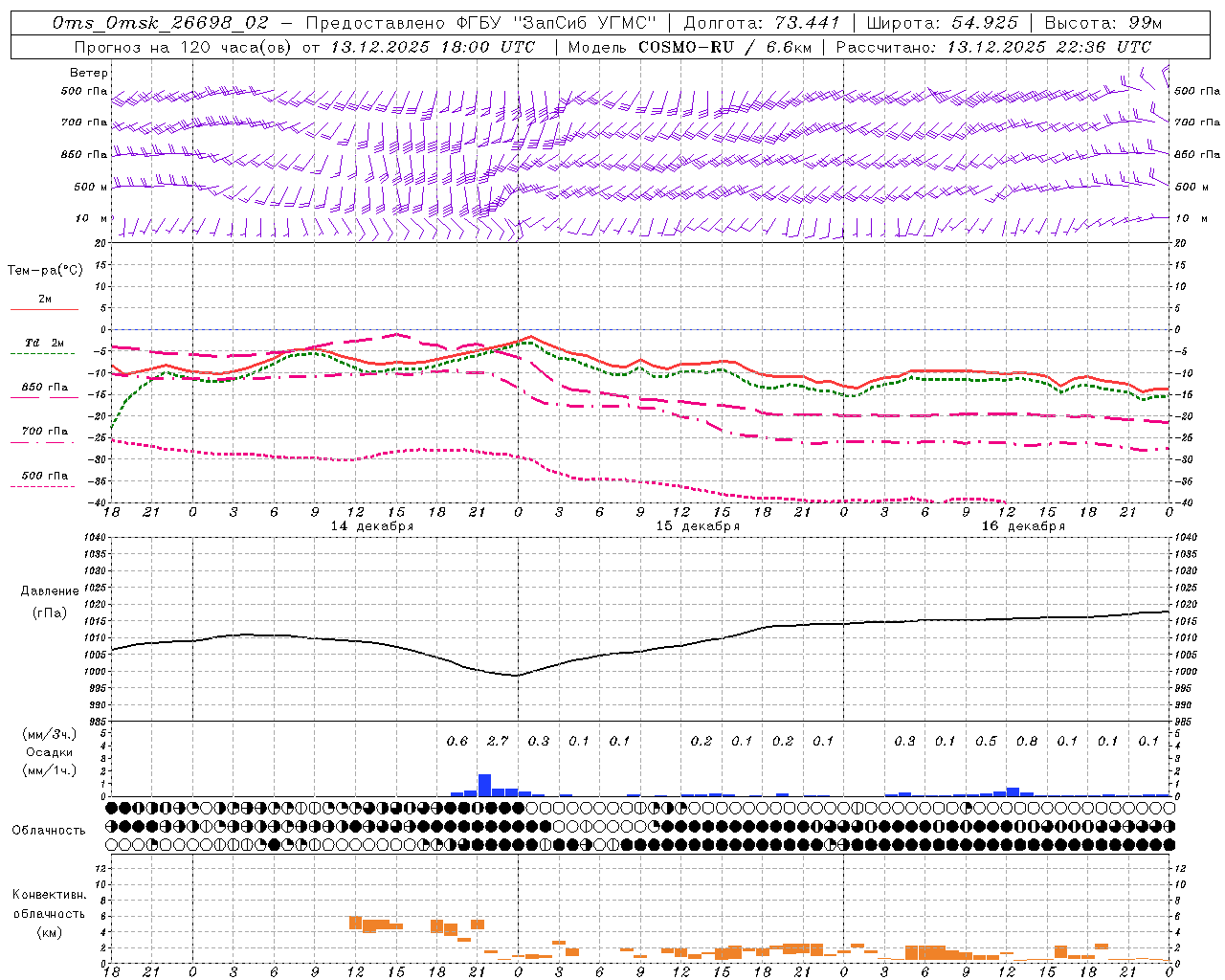Click the forecast start time 13.12.2025 18:00 UTC

[433, 47]
